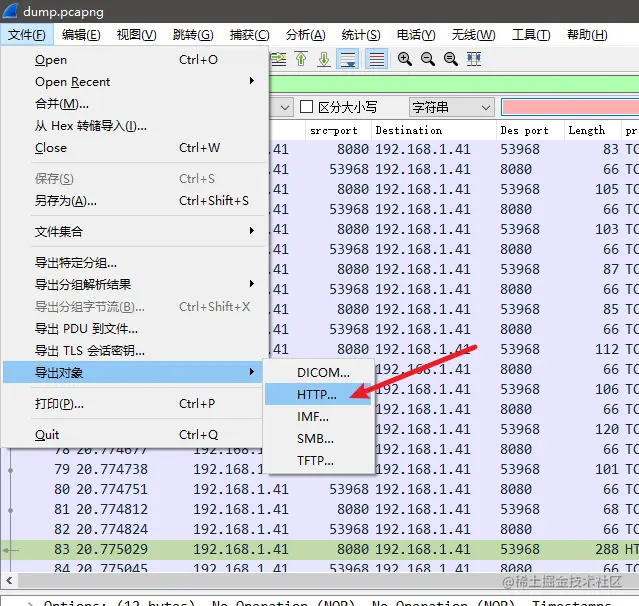
Task: Open the 无线(W) menu
Action: [x=473, y=35]
